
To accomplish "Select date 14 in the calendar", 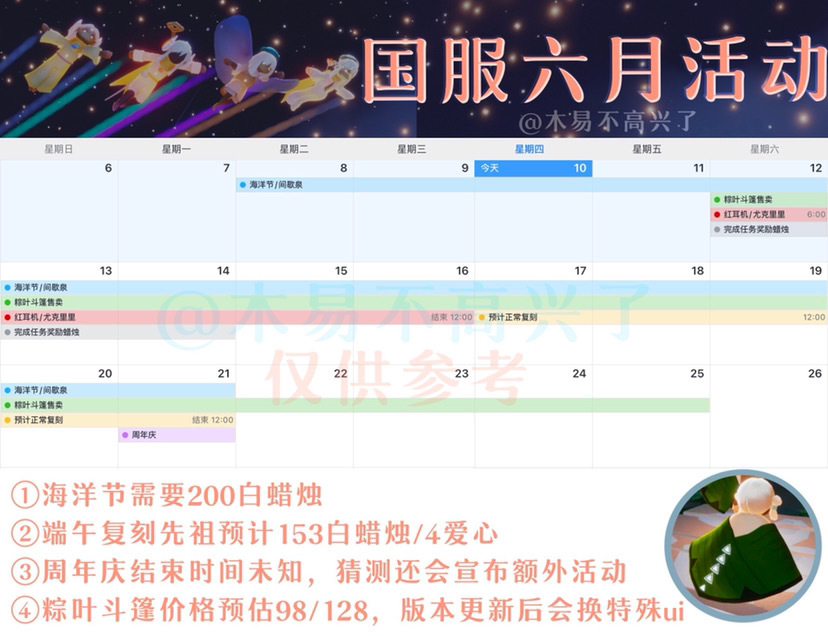I will click(223, 271).
